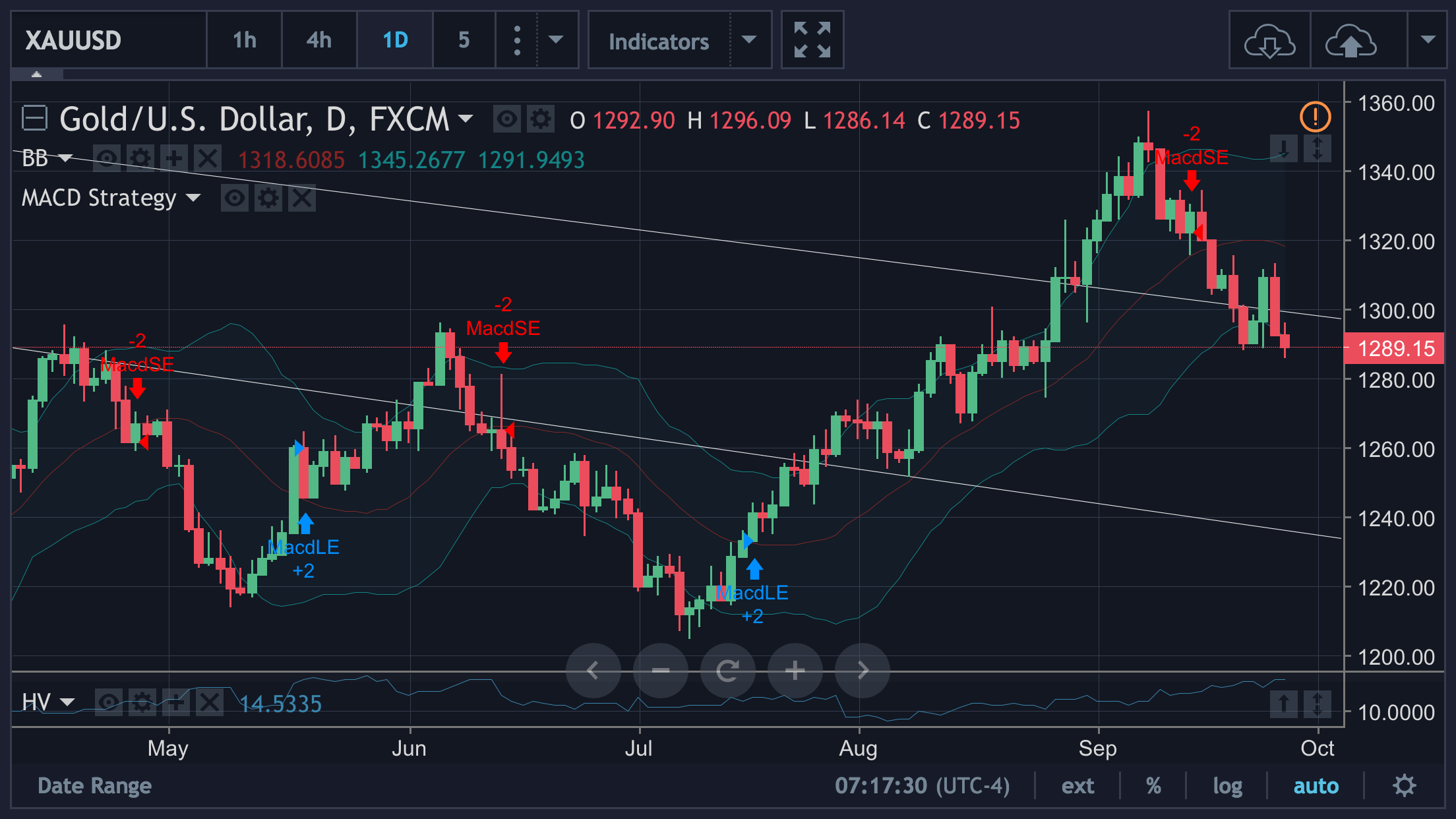The width and height of the screenshot is (1456, 819).
Task: Click the MacdLE +2 marker in July
Action: (x=752, y=593)
